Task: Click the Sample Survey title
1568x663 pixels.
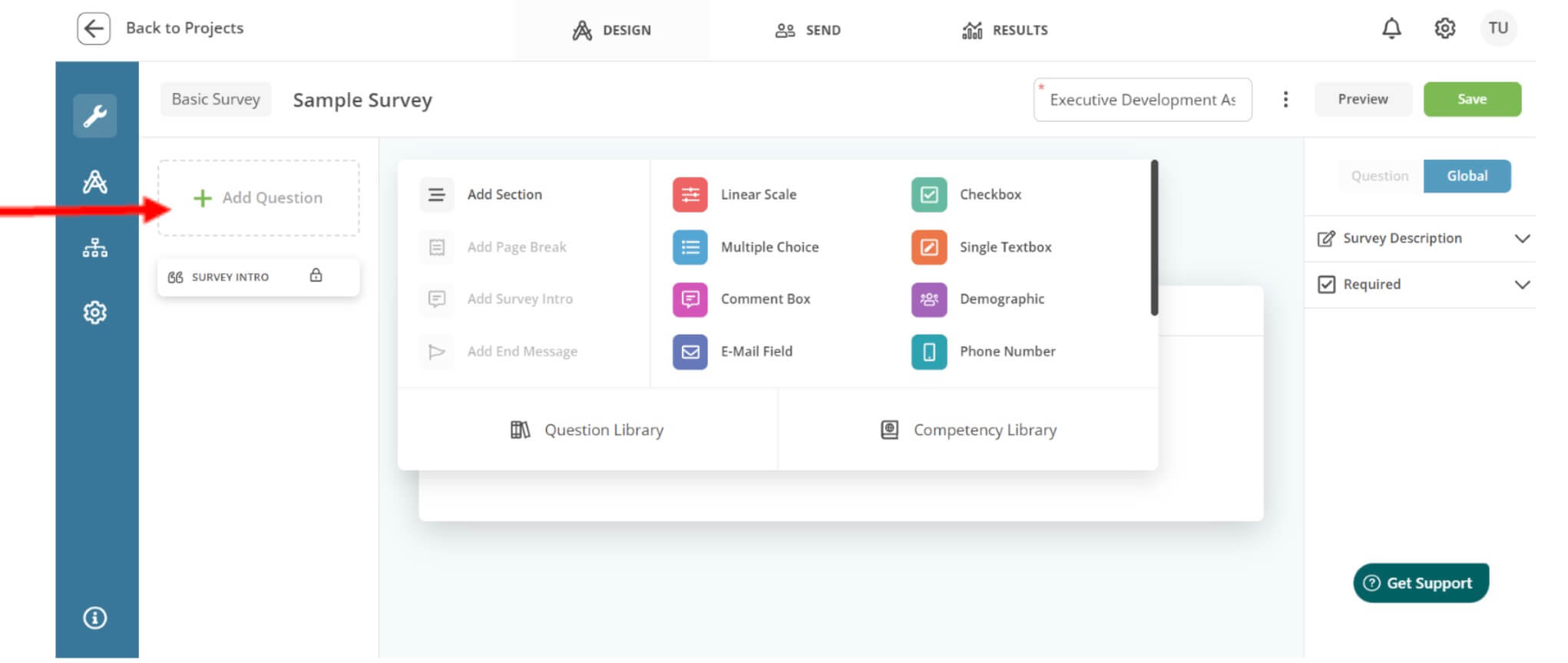Action: tap(362, 101)
